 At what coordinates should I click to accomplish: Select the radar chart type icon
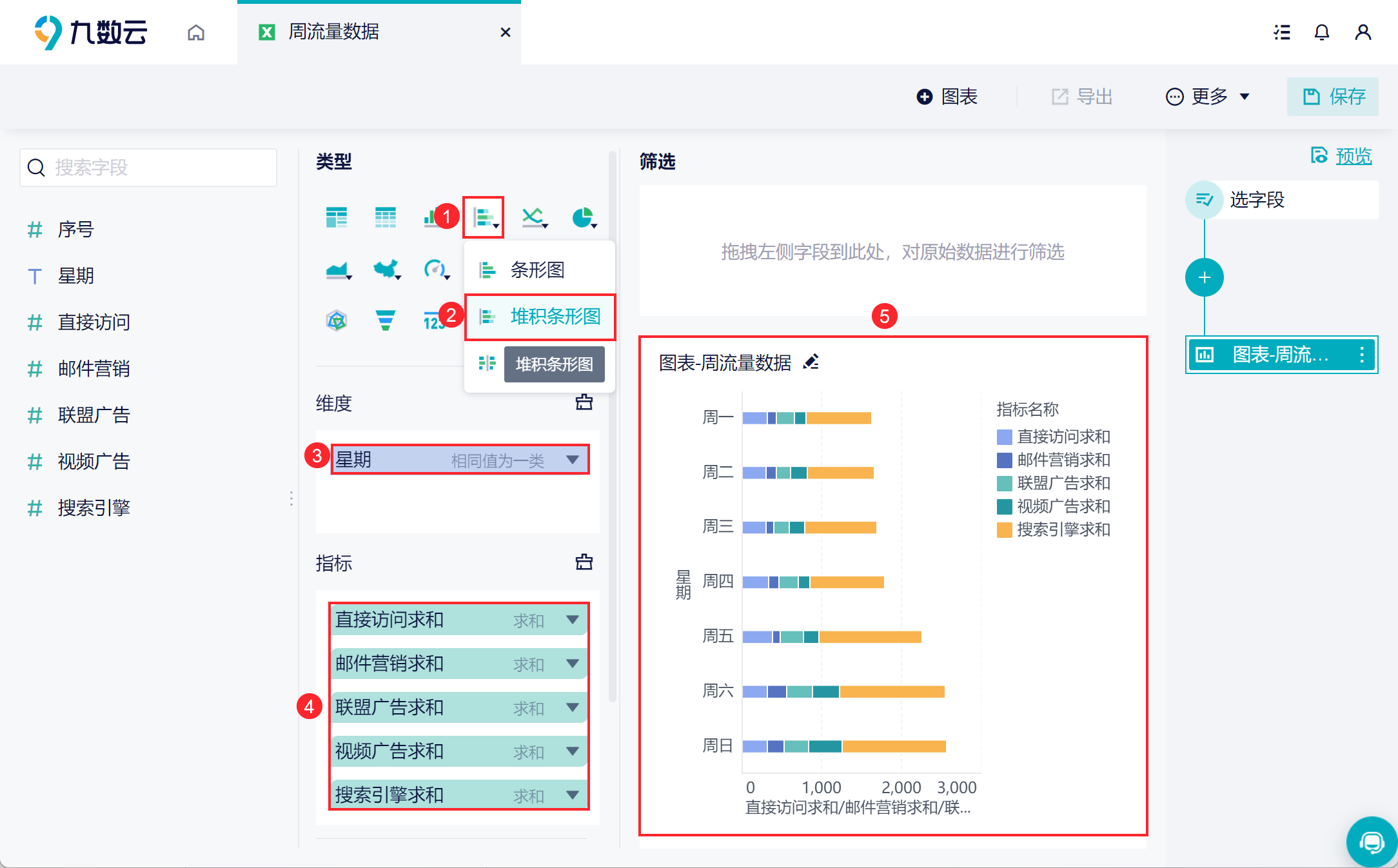[x=337, y=320]
